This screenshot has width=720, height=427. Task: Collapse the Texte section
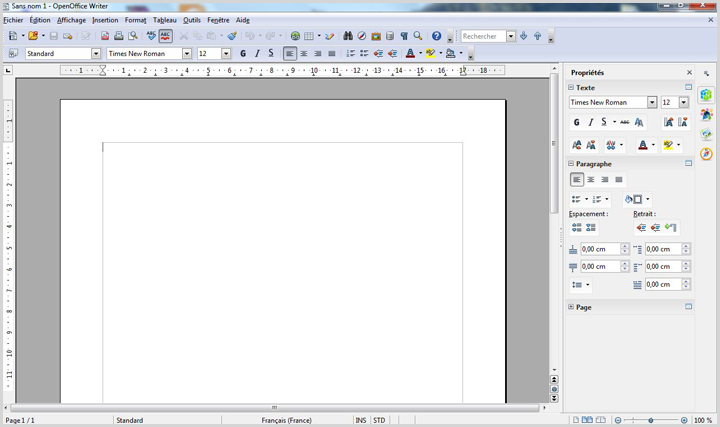(571, 87)
